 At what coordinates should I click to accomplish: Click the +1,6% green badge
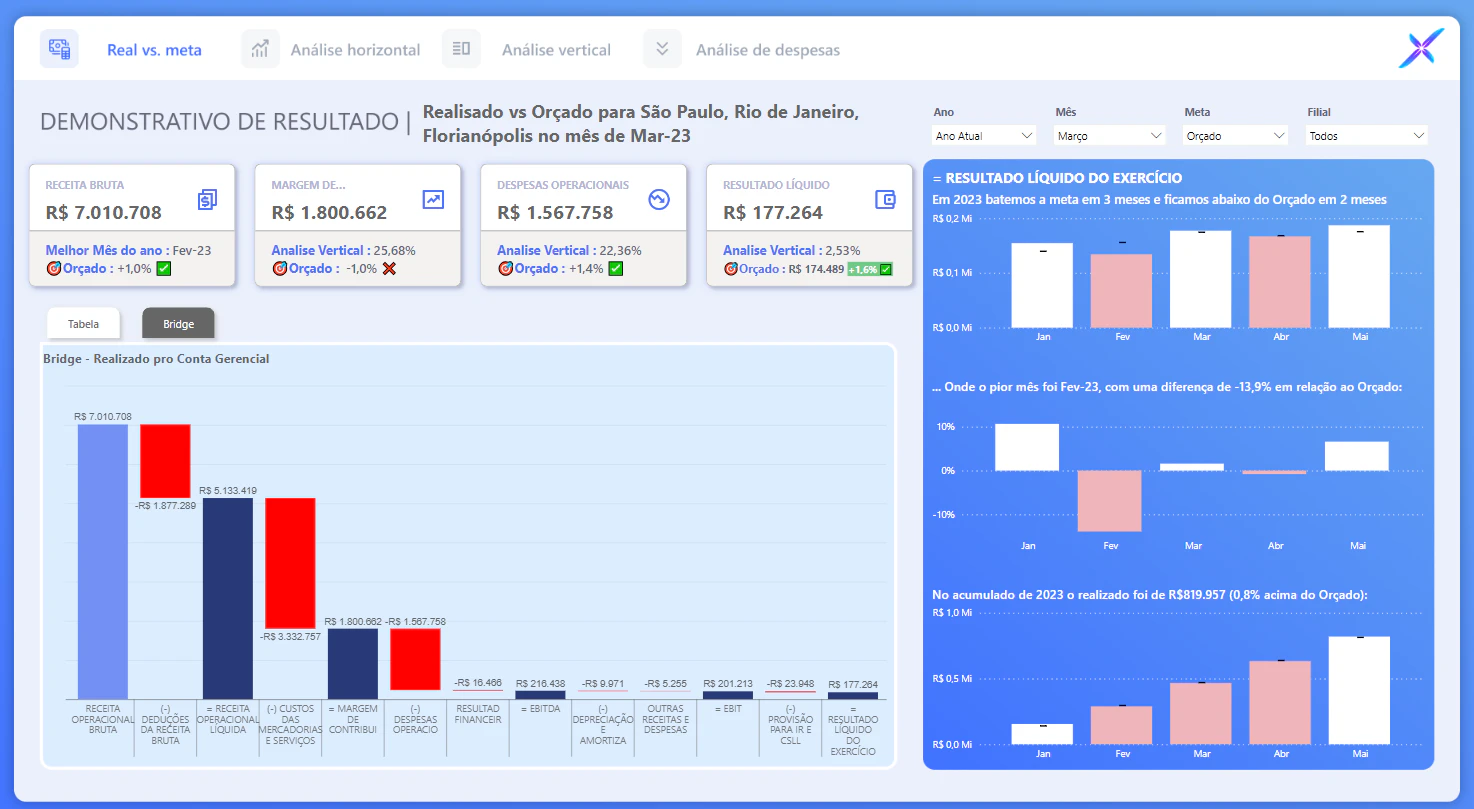[869, 269]
